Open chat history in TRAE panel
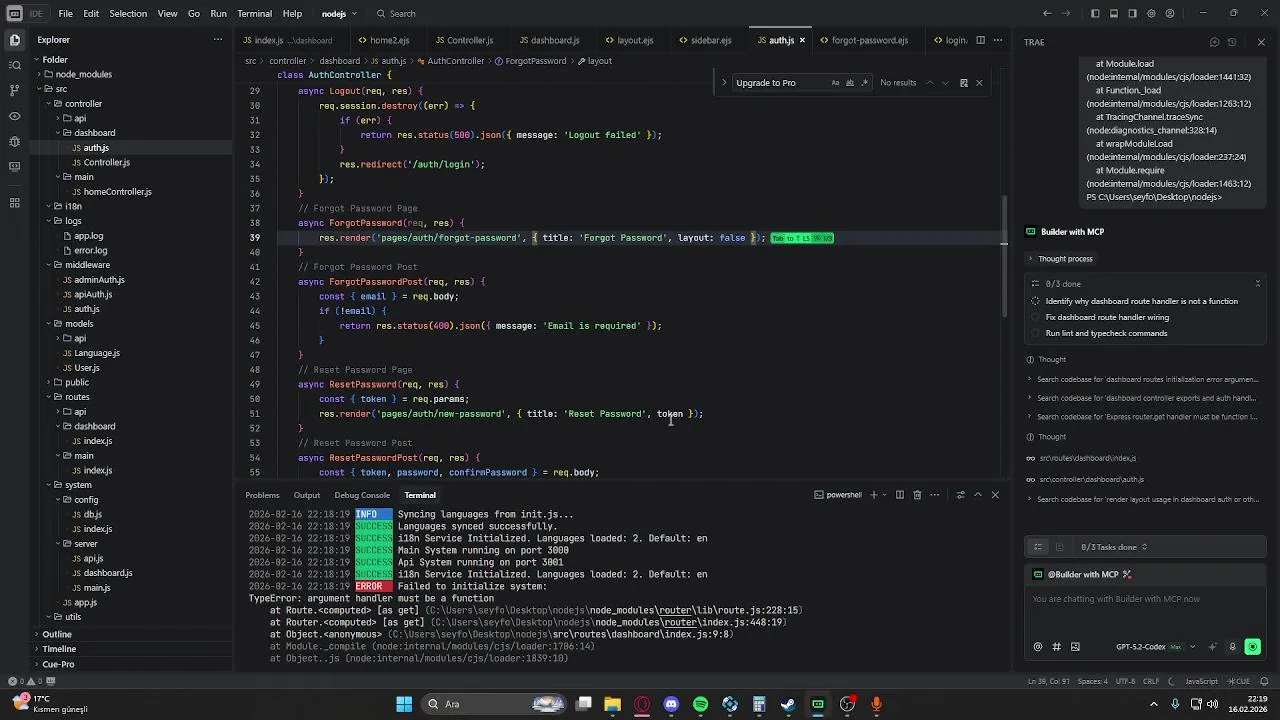1280x720 pixels. click(x=1232, y=42)
